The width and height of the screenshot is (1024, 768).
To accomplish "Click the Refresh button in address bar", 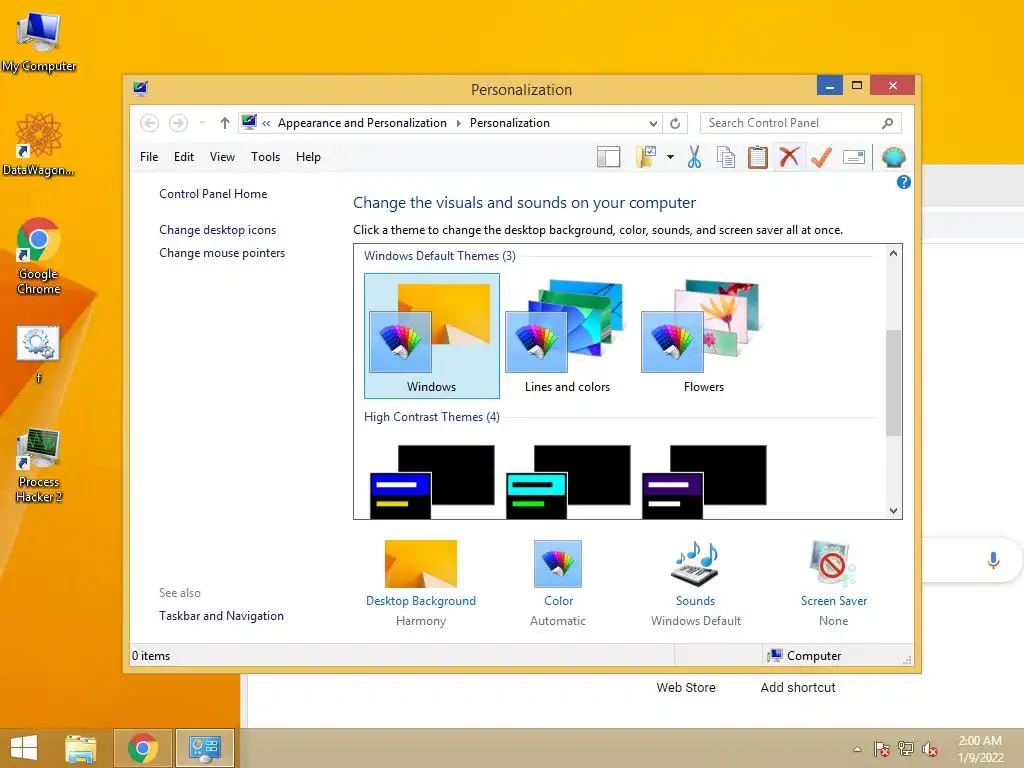I will coord(675,123).
